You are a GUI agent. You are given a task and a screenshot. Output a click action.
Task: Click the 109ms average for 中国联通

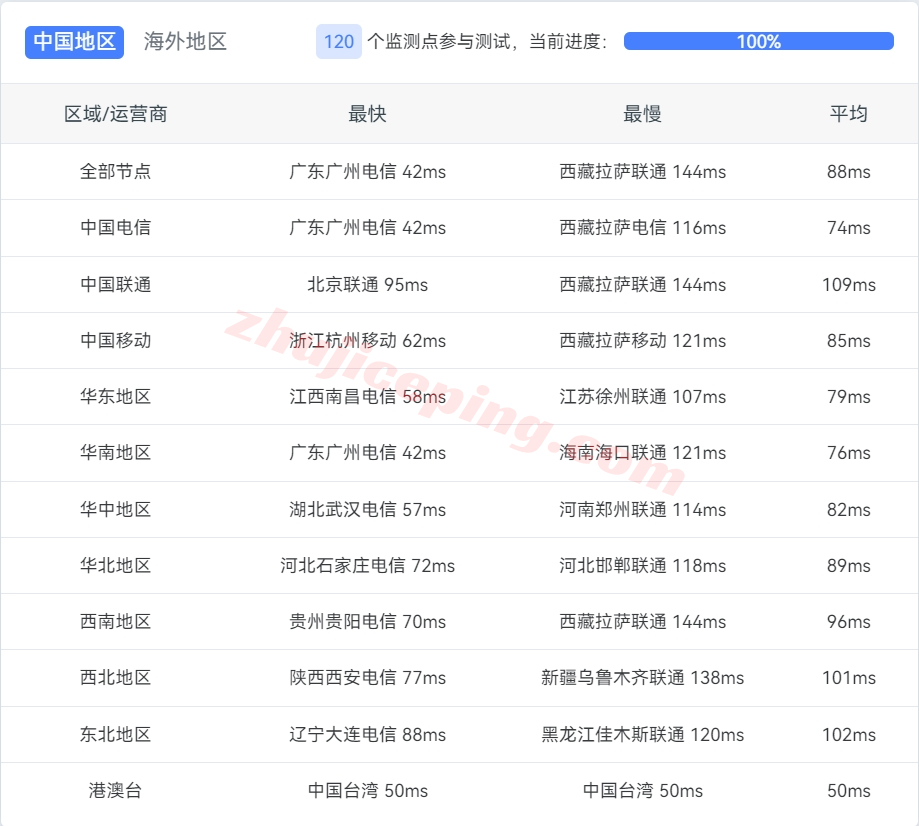pyautogui.click(x=849, y=284)
